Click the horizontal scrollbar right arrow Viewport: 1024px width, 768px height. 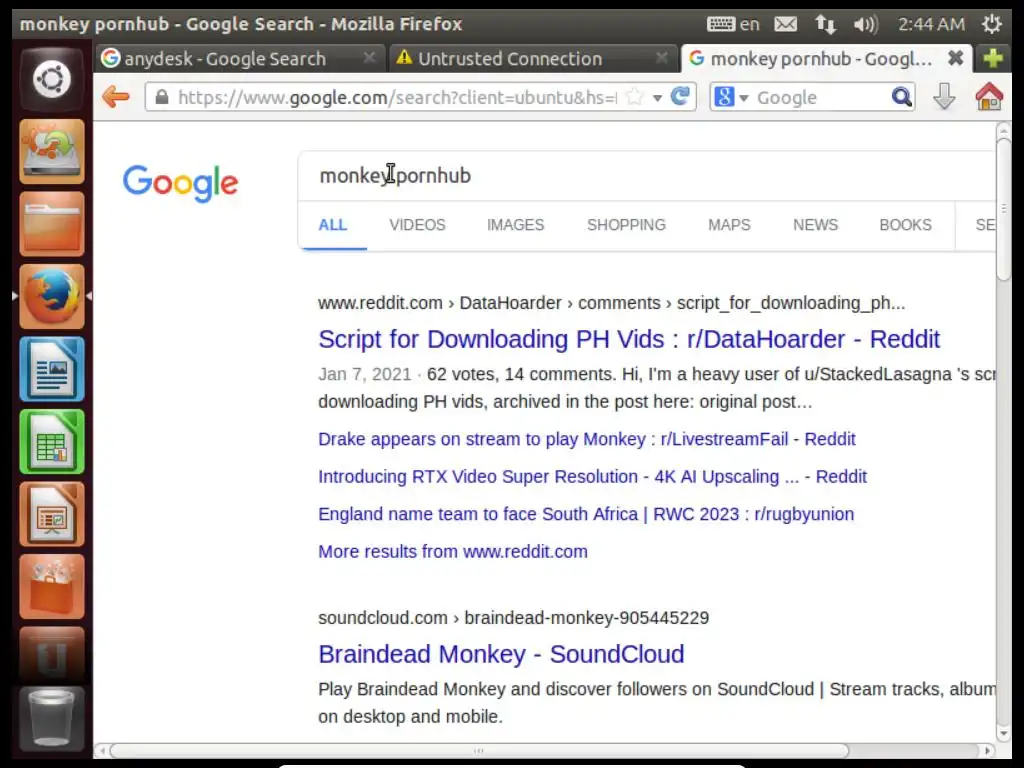pos(987,750)
